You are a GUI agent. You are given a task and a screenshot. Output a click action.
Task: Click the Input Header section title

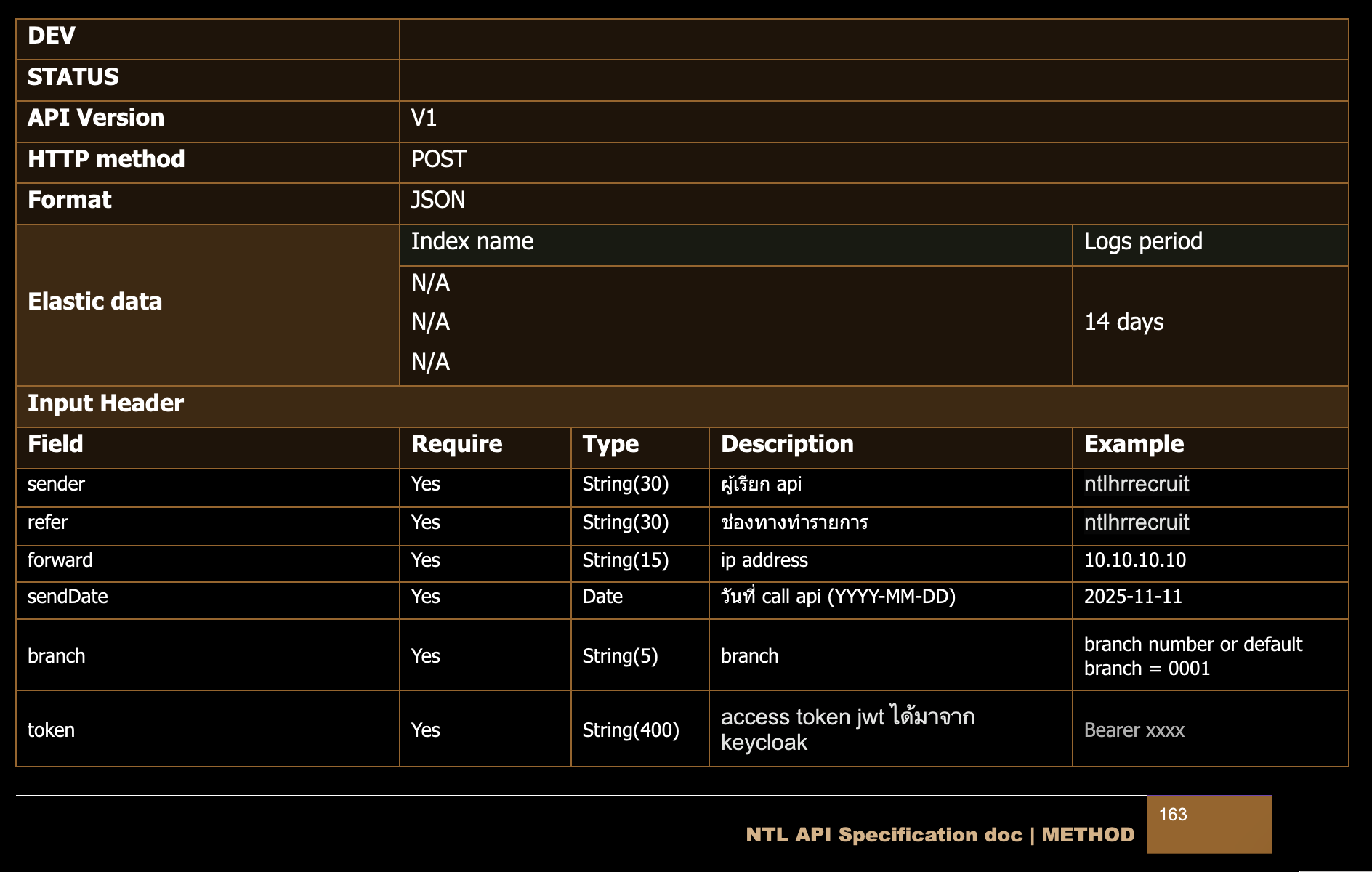[x=105, y=403]
